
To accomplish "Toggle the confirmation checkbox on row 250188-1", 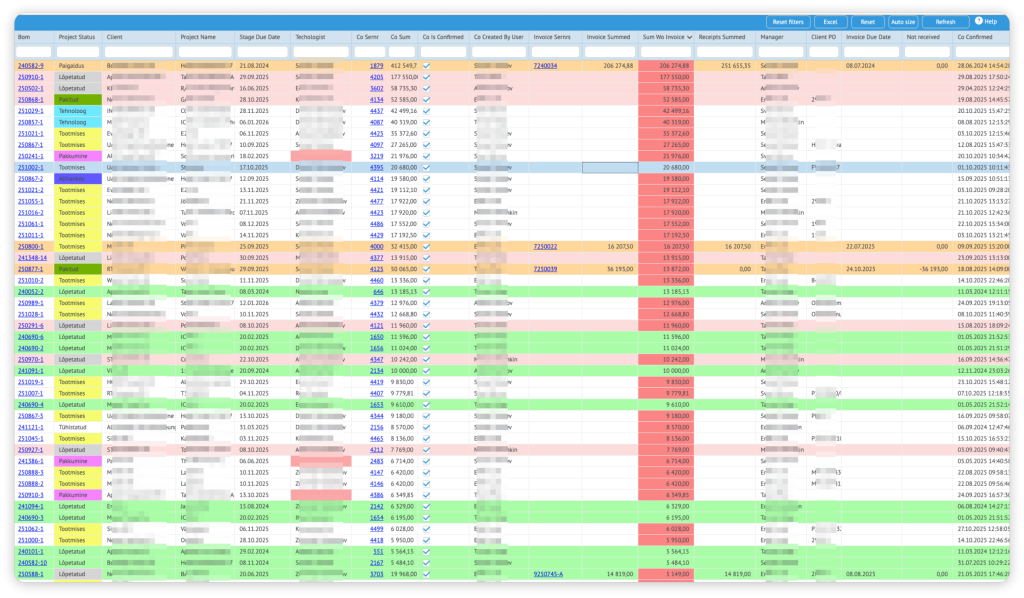I will 428,575.
